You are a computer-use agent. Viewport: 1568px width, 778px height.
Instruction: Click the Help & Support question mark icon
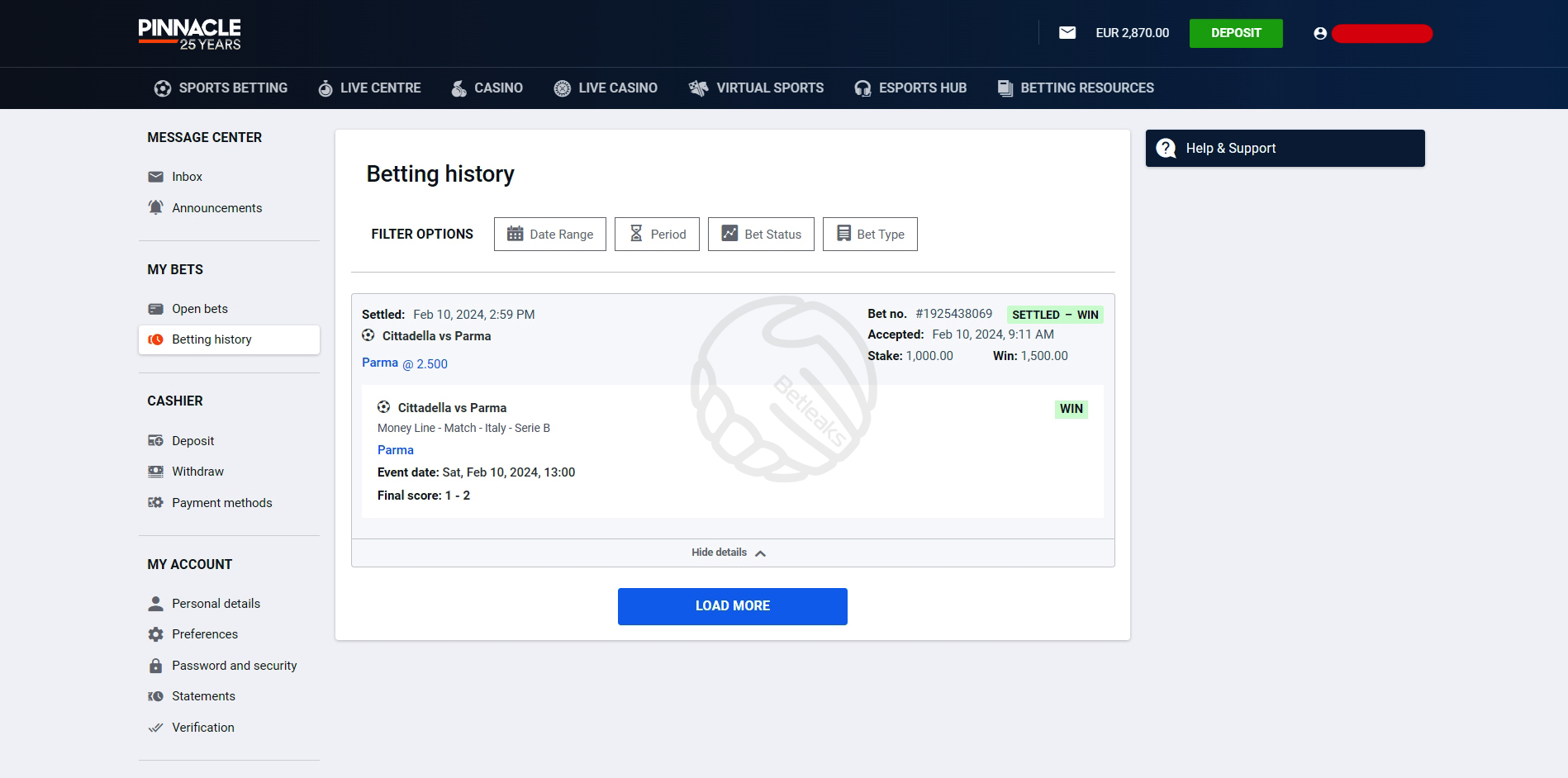tap(1166, 148)
